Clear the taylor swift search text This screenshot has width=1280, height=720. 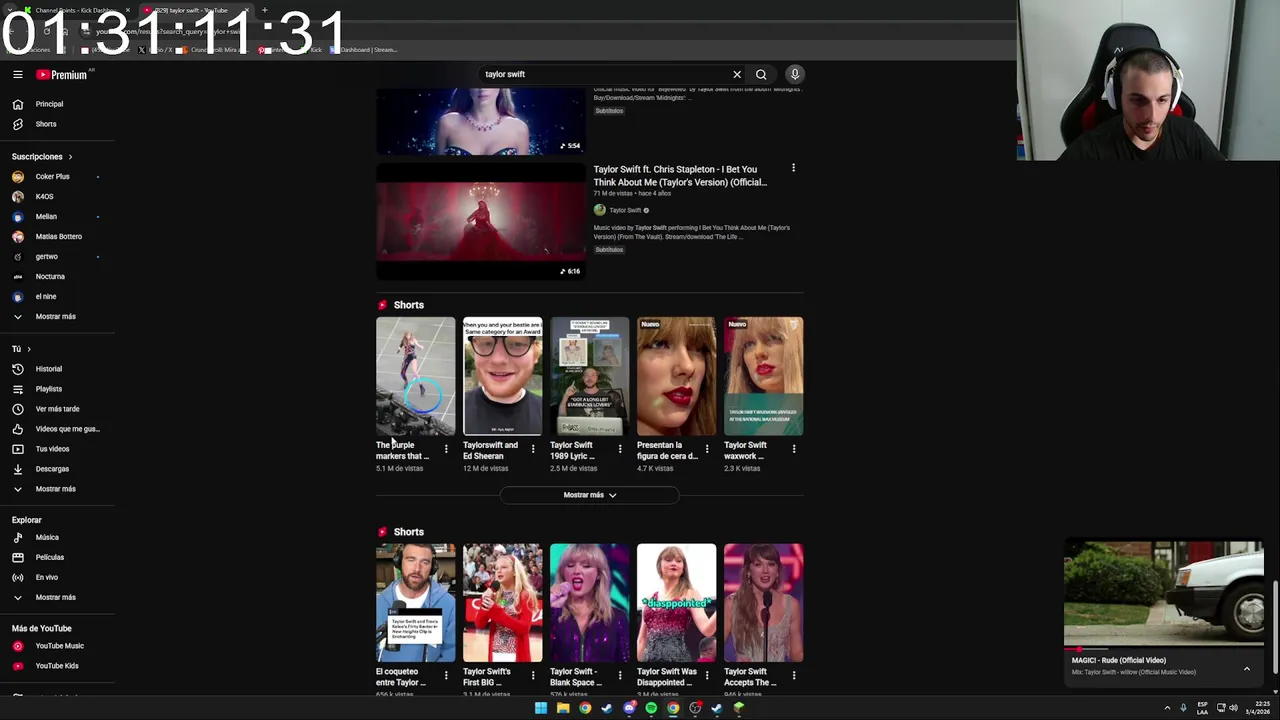click(x=737, y=74)
